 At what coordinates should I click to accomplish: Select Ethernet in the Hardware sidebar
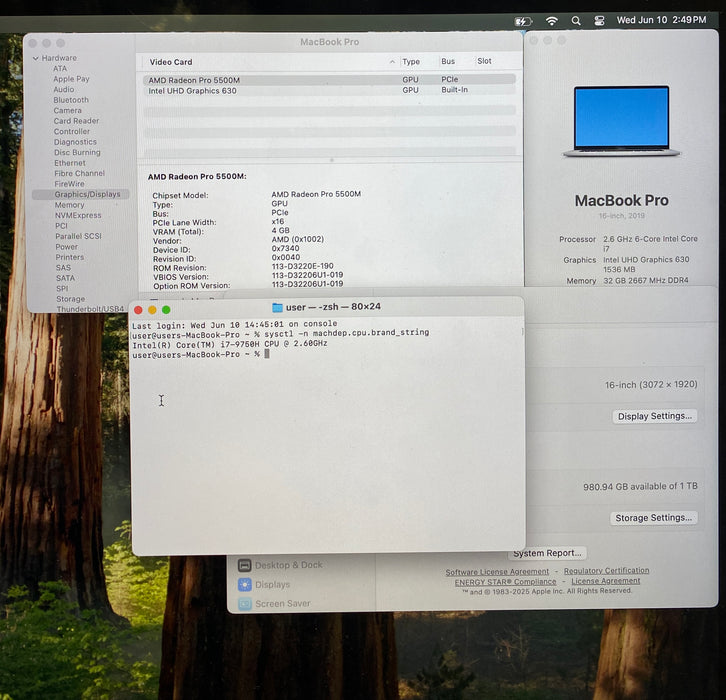(x=70, y=163)
